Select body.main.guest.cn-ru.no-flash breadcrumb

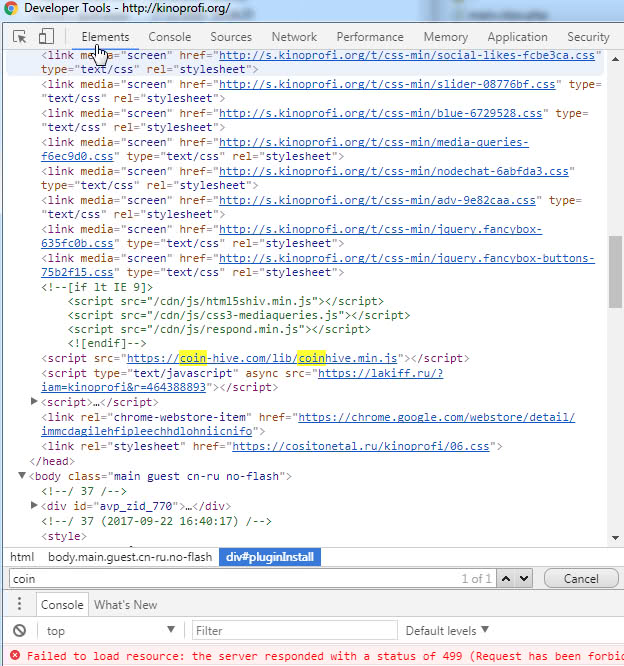click(x=130, y=557)
